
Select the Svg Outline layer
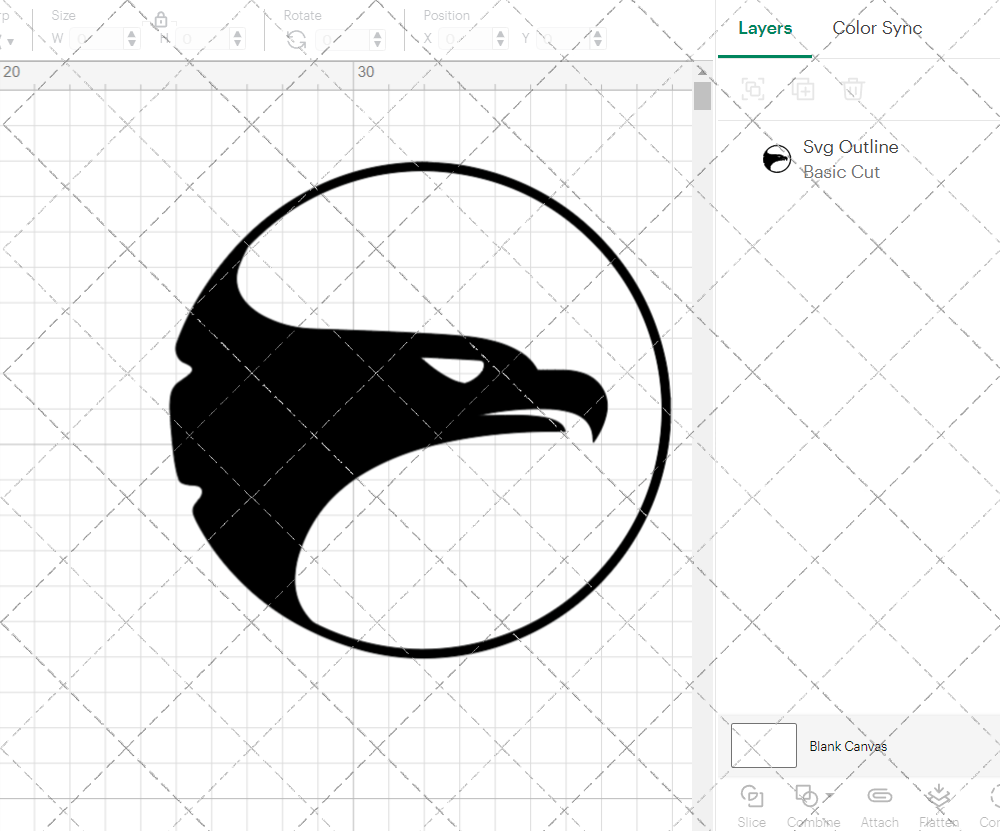(x=851, y=147)
